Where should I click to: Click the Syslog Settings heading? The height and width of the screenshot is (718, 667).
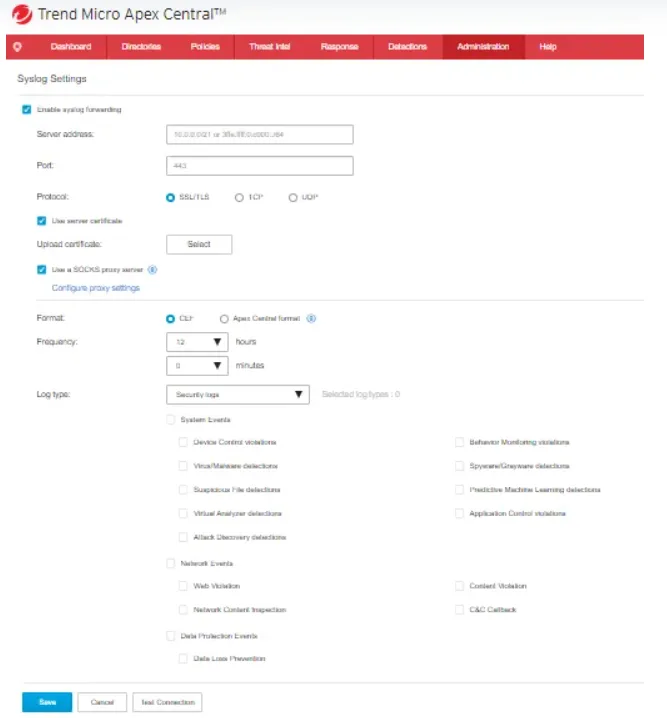click(52, 79)
